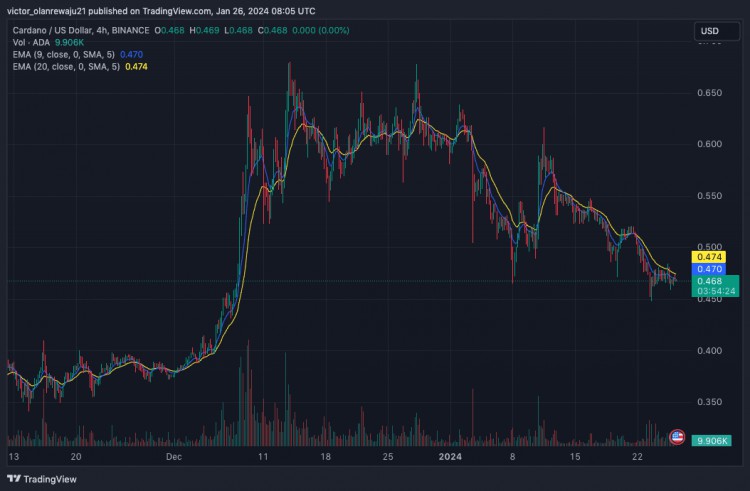
Task: Click the 0.600 price axis label
Action: tap(709, 144)
